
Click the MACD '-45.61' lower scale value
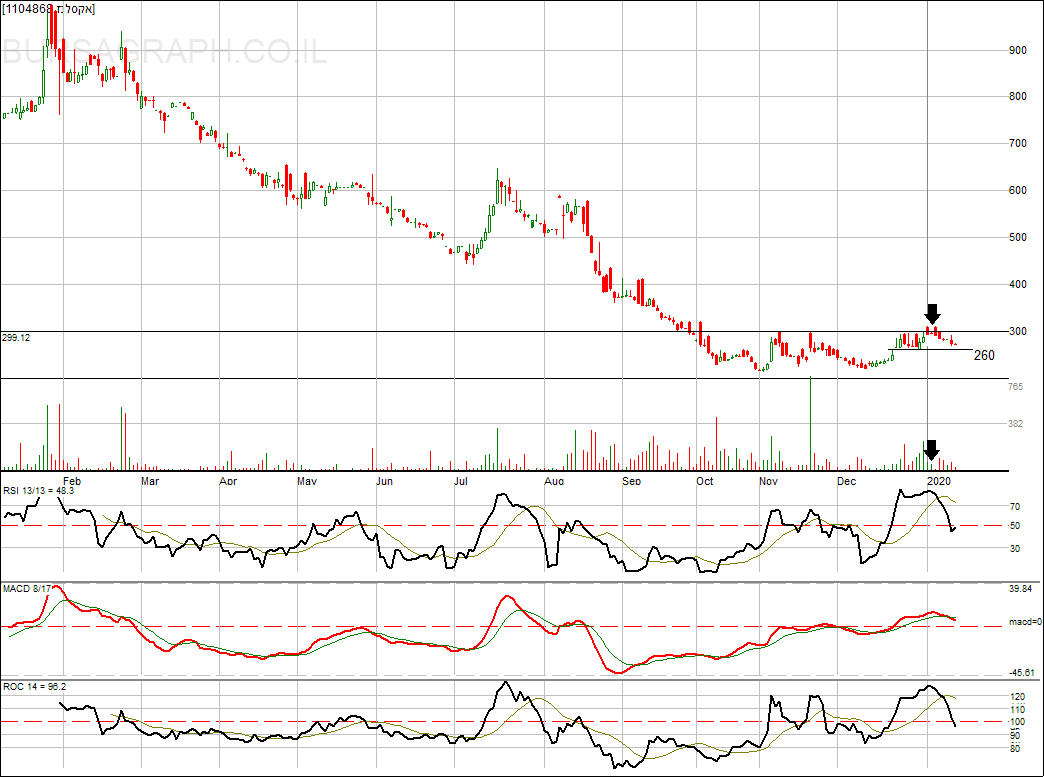click(1021, 672)
